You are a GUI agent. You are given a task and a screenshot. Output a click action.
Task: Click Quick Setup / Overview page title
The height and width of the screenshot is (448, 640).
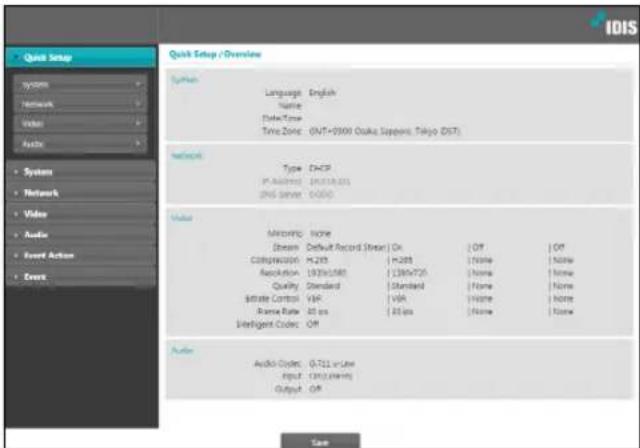click(215, 54)
